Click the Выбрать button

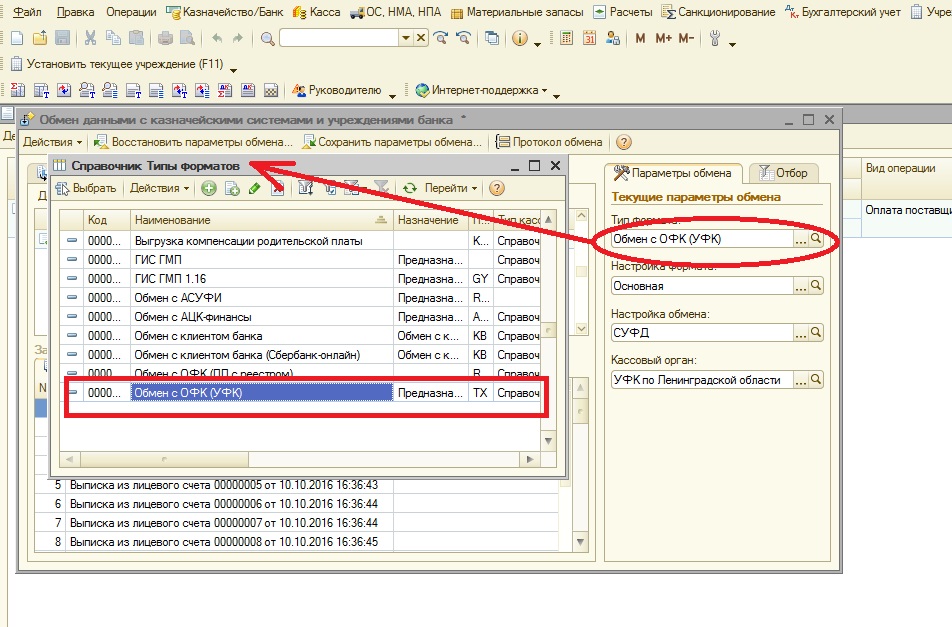(86, 188)
